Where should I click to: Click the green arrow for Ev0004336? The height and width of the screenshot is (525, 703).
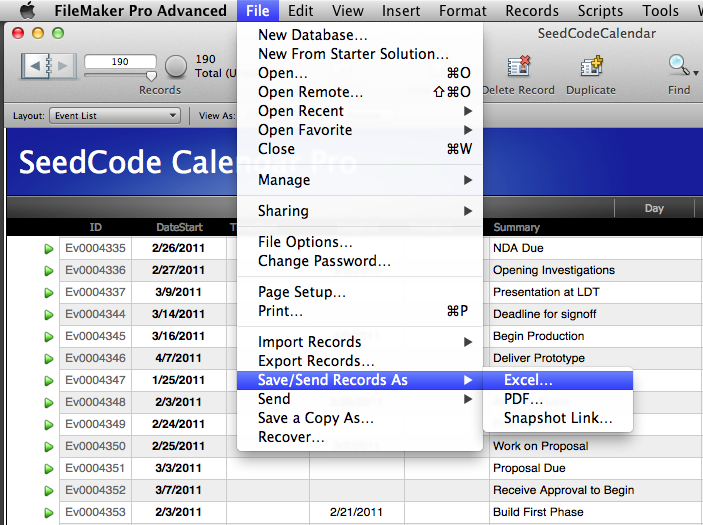tap(48, 271)
